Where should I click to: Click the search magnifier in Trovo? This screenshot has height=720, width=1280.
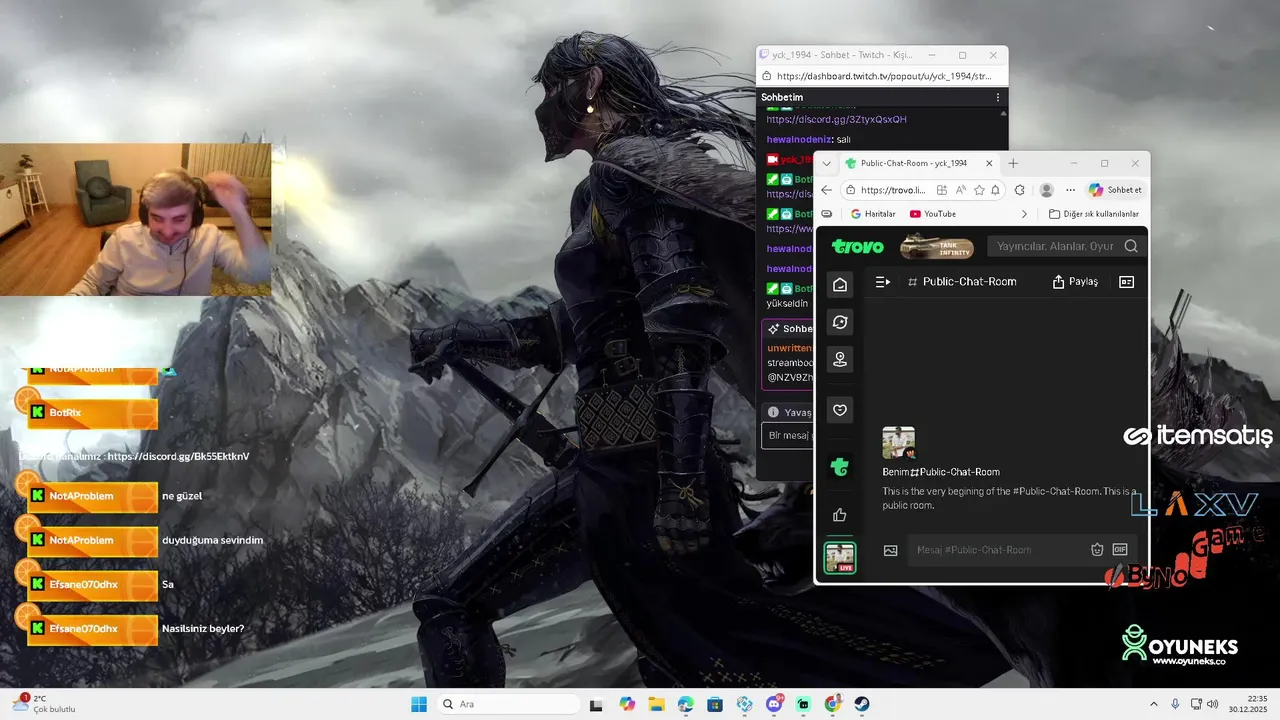point(1131,246)
